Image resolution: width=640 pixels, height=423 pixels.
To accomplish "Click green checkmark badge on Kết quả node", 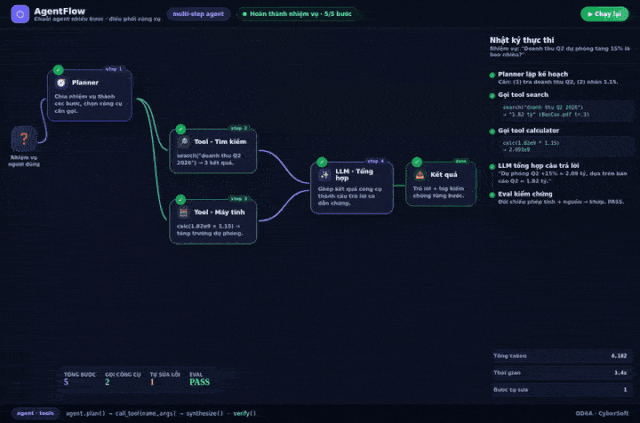I will click(x=417, y=162).
